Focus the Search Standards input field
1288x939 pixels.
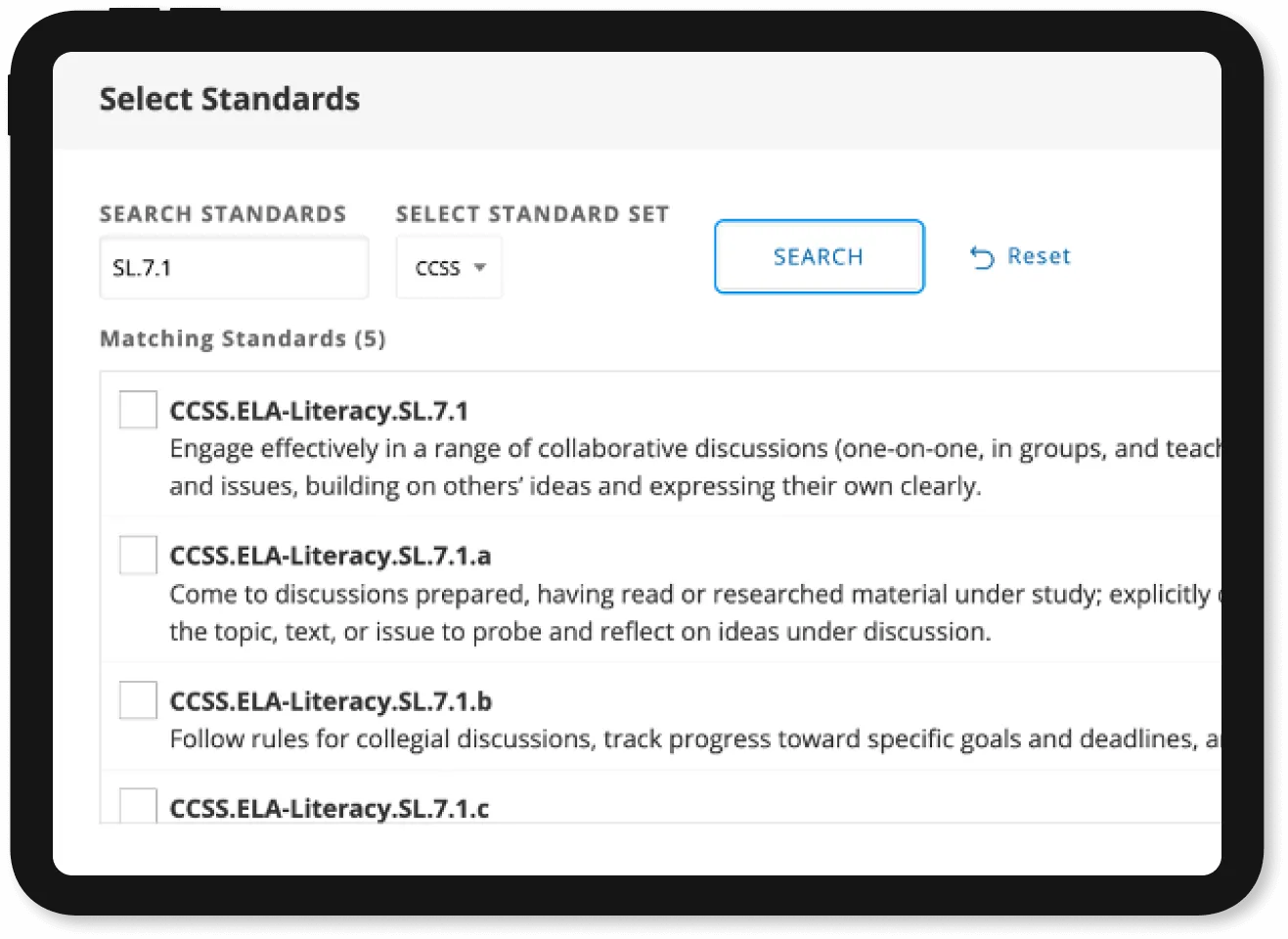pyautogui.click(x=234, y=267)
